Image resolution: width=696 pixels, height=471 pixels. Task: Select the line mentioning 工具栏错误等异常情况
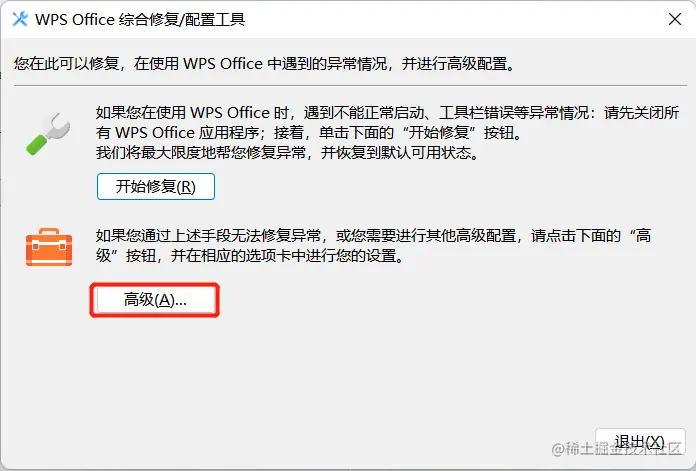click(x=387, y=113)
